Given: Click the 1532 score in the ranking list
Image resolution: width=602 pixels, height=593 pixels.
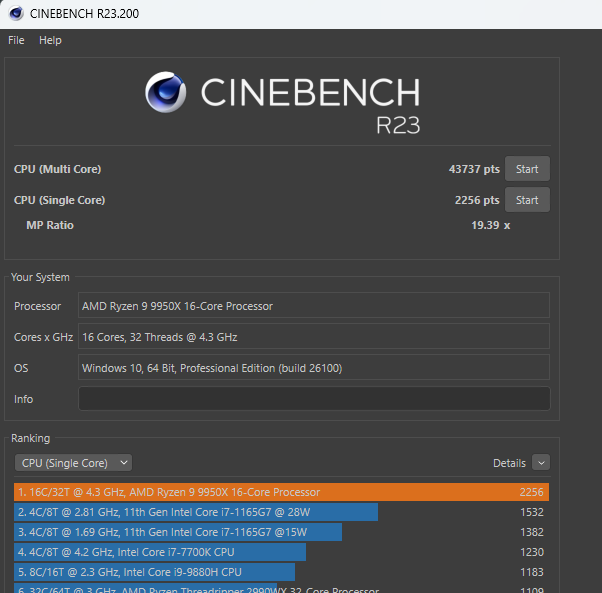Looking at the screenshot, I should point(532,512).
